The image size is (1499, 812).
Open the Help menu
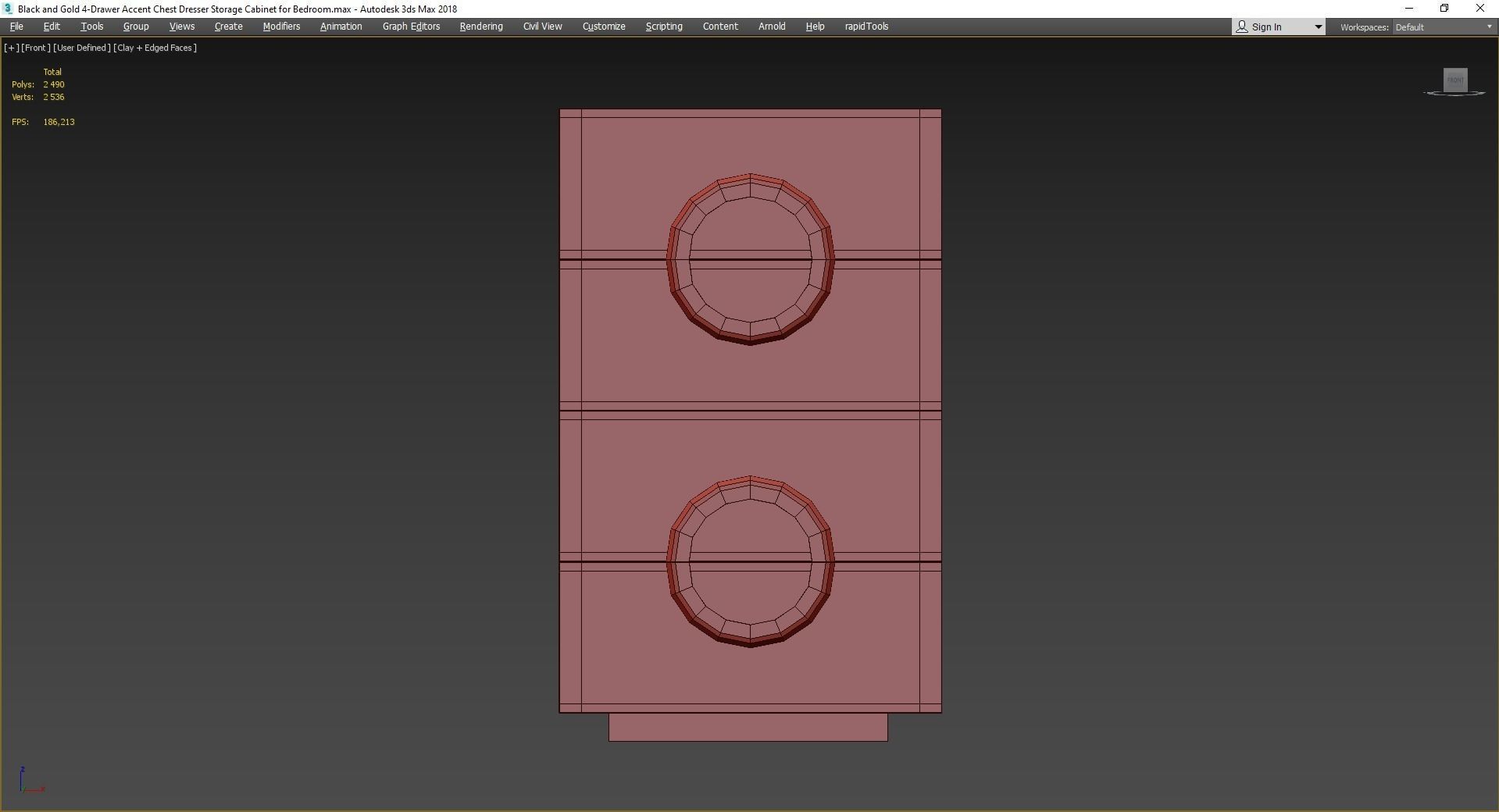tap(815, 27)
